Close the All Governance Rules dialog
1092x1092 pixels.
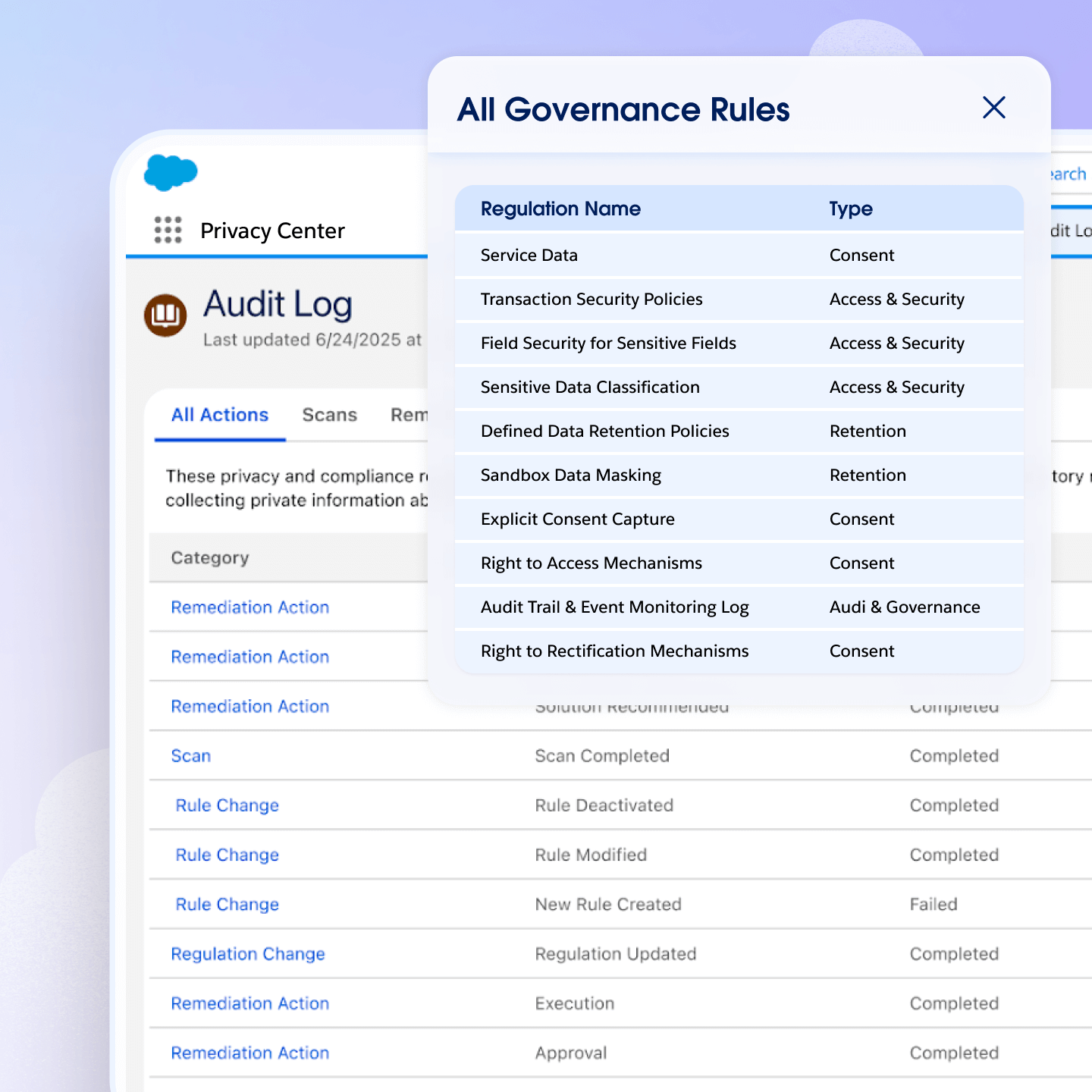coord(993,108)
